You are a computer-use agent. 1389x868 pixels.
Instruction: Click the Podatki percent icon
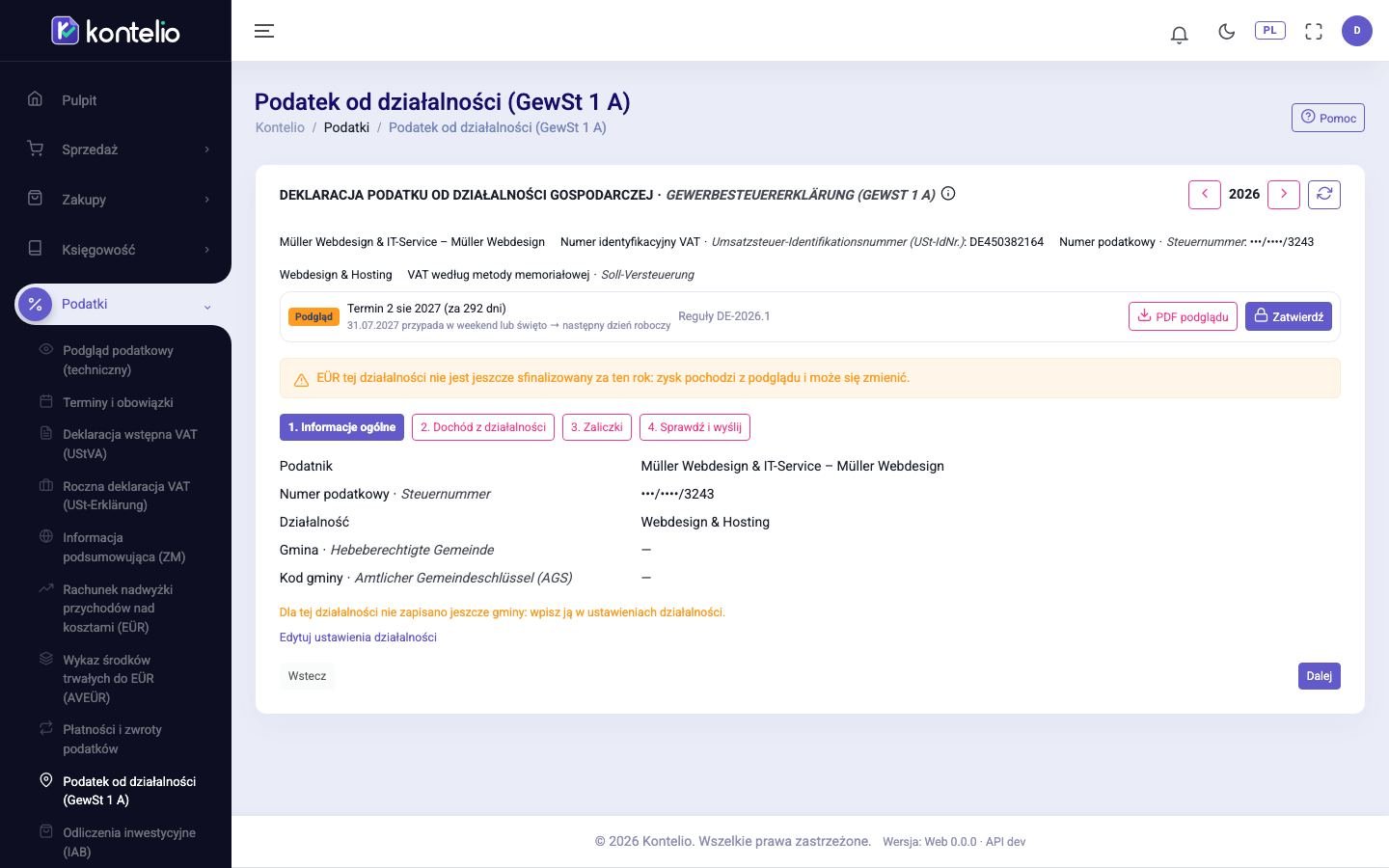point(36,304)
